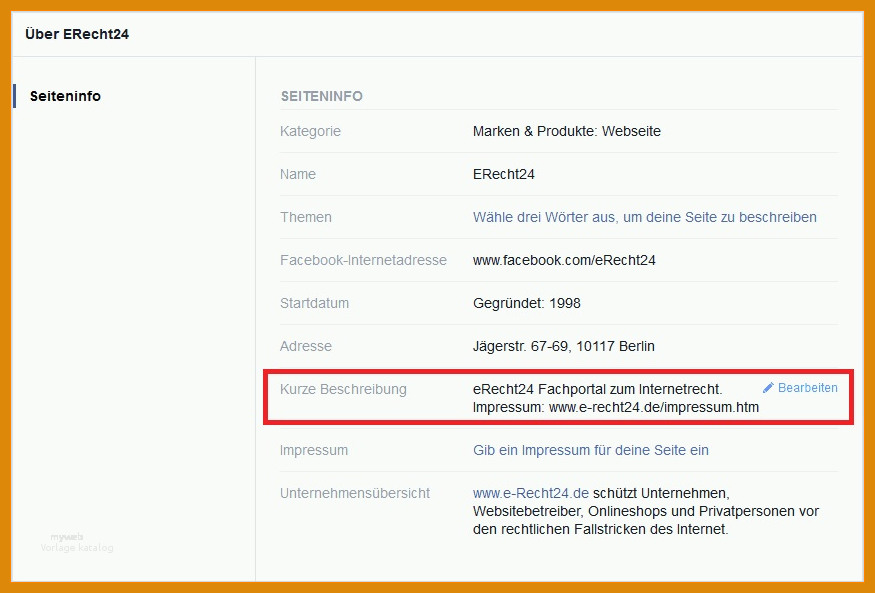This screenshot has height=593, width=875.
Task: Select the 'Marken & Produkte: Webseite' category value
Action: [x=566, y=131]
